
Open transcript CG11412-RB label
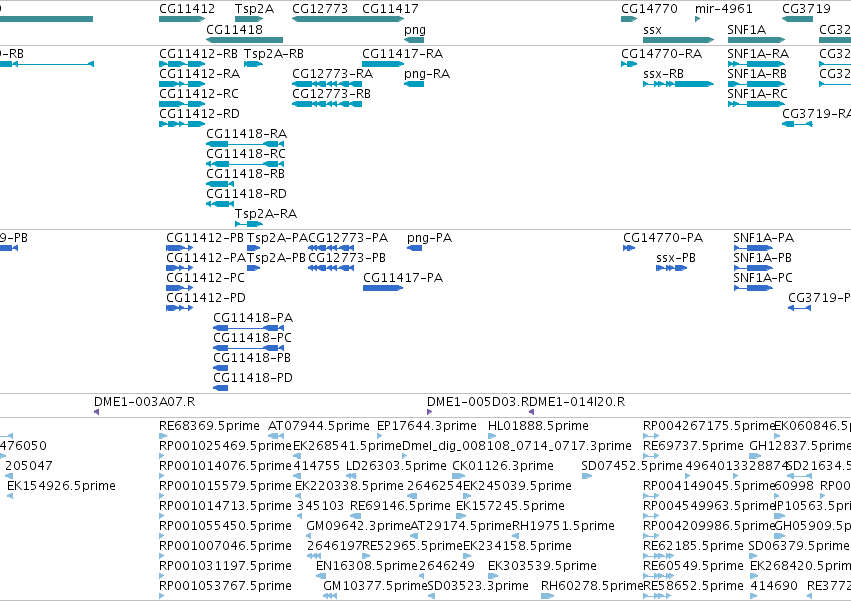(198, 54)
